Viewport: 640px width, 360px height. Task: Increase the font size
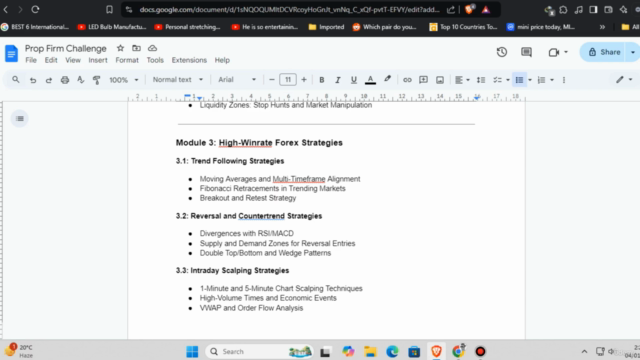tap(304, 80)
